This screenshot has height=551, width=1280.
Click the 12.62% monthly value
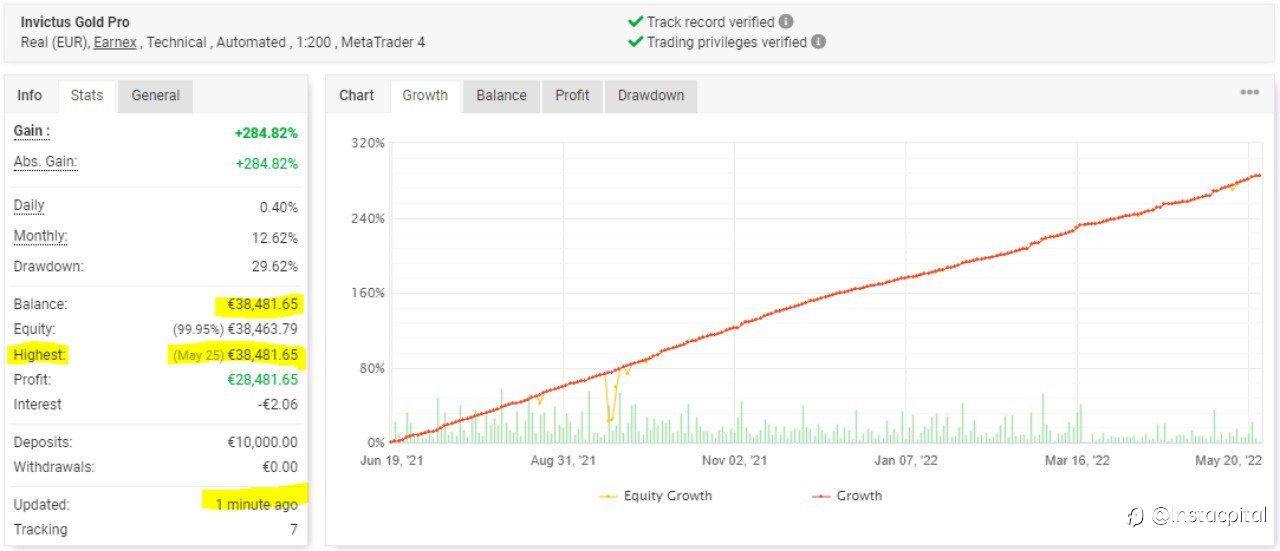[x=274, y=238]
